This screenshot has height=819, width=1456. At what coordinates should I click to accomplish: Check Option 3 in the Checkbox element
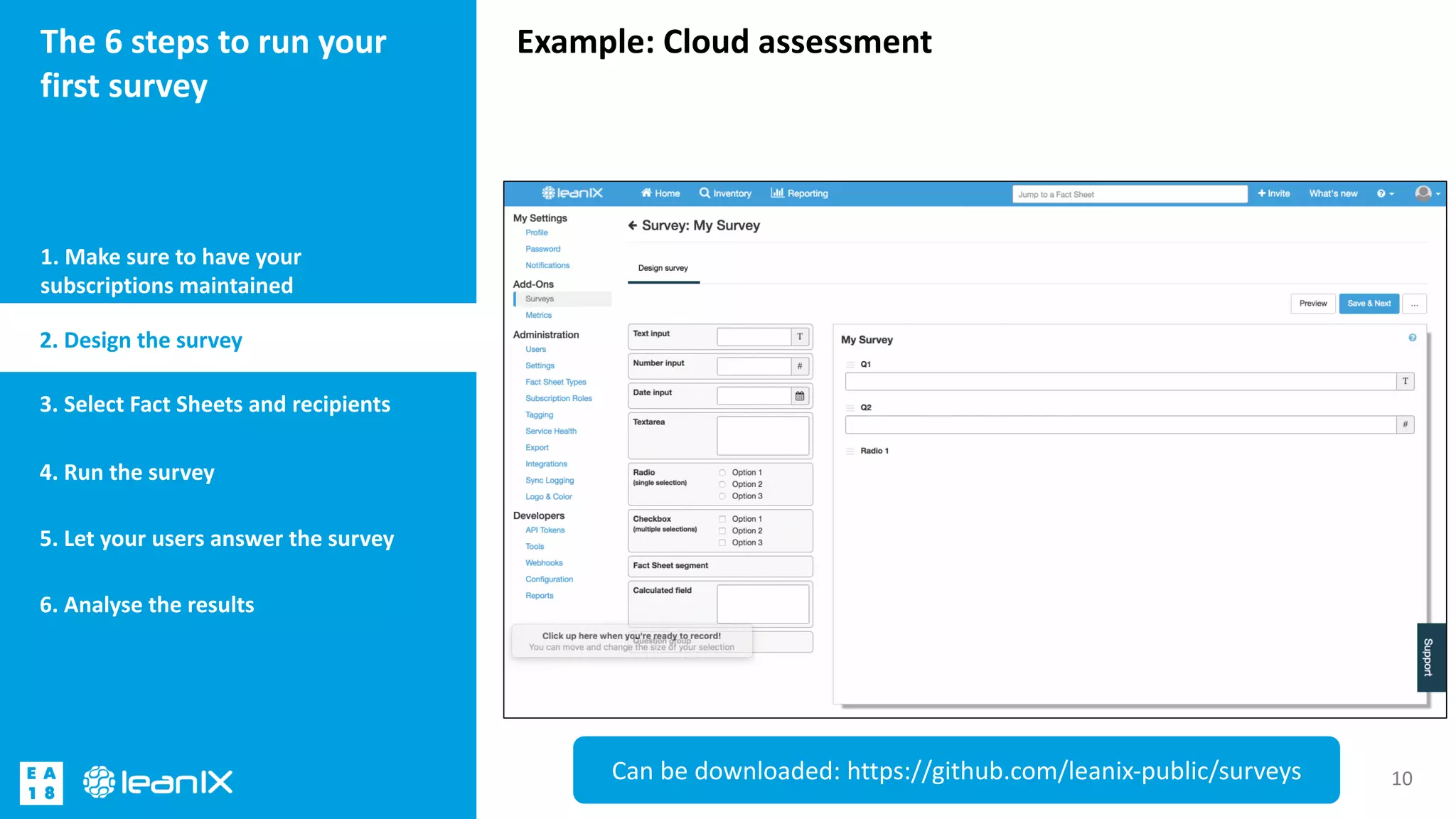(x=722, y=542)
